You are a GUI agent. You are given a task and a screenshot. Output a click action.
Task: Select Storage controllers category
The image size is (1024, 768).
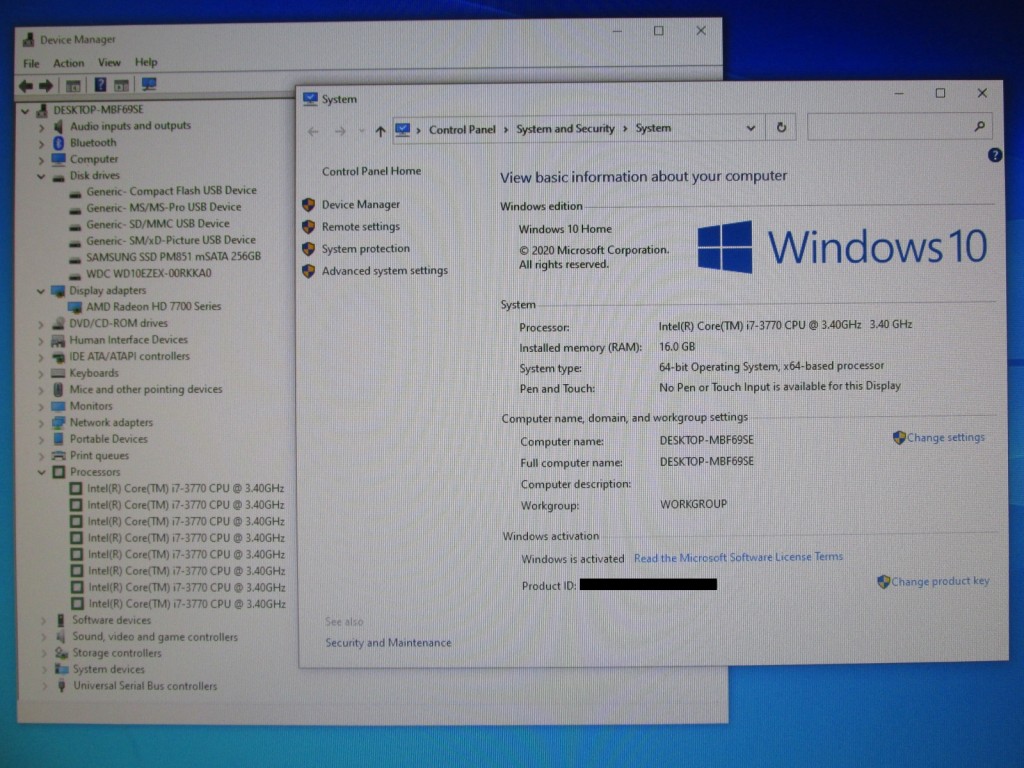pyautogui.click(x=117, y=653)
